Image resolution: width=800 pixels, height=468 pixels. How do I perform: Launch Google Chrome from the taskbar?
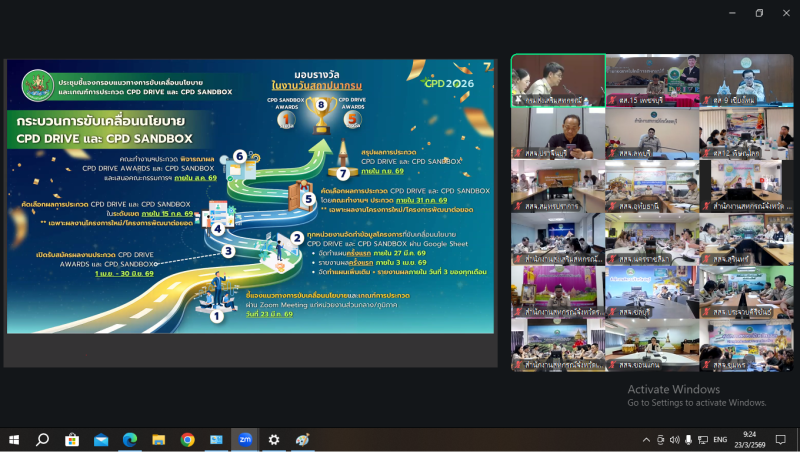187,439
